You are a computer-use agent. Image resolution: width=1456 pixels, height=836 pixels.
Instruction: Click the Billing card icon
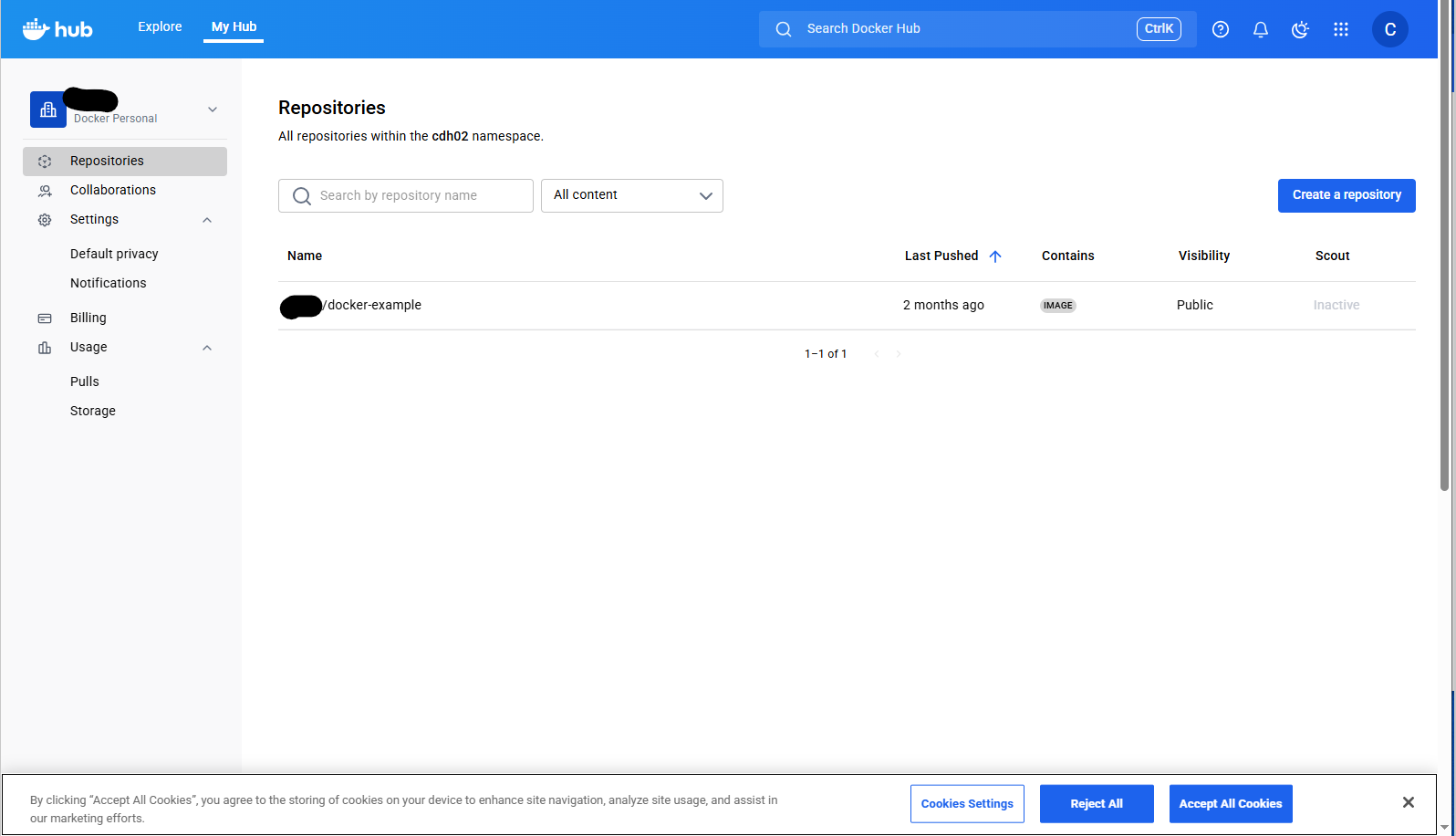pos(45,319)
